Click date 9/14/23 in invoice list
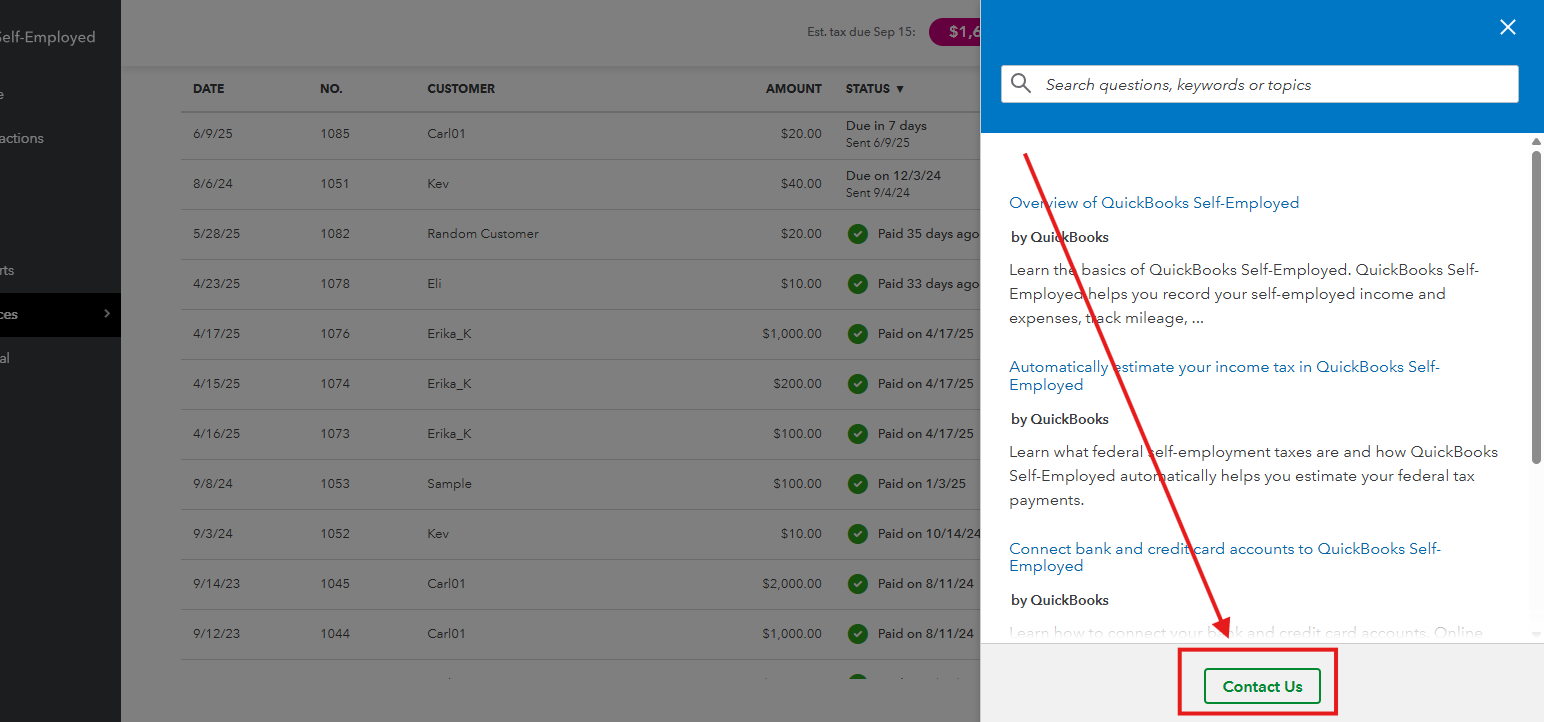The width and height of the screenshot is (1544, 722). 216,584
